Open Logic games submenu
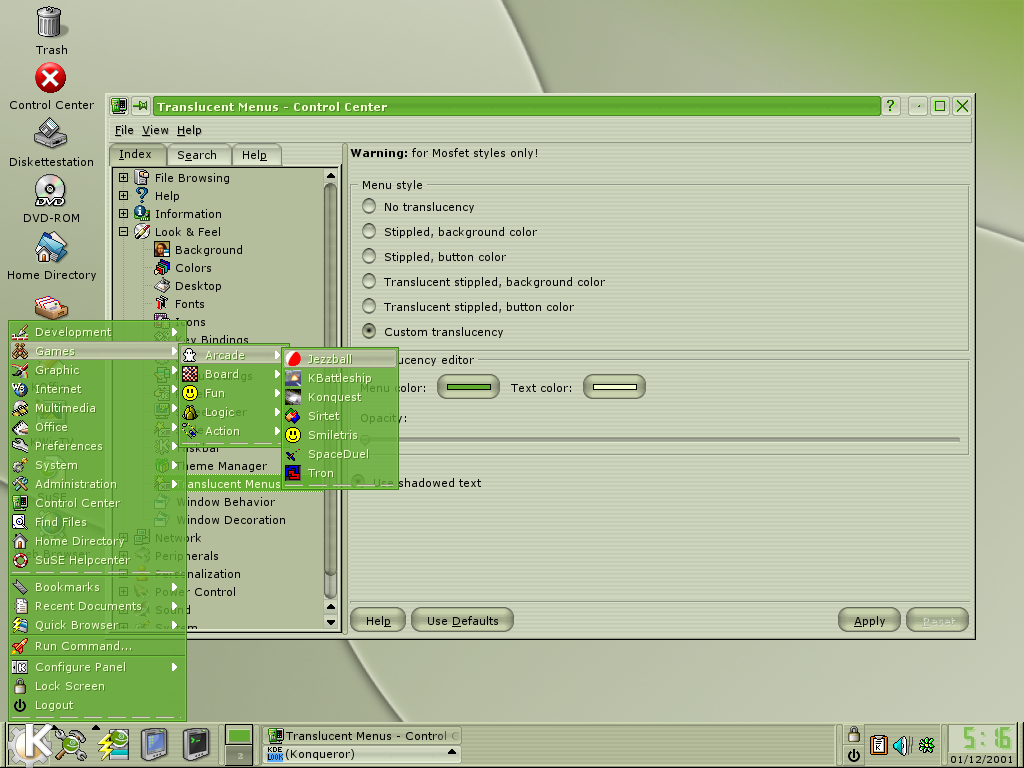1024x768 pixels. click(x=231, y=412)
